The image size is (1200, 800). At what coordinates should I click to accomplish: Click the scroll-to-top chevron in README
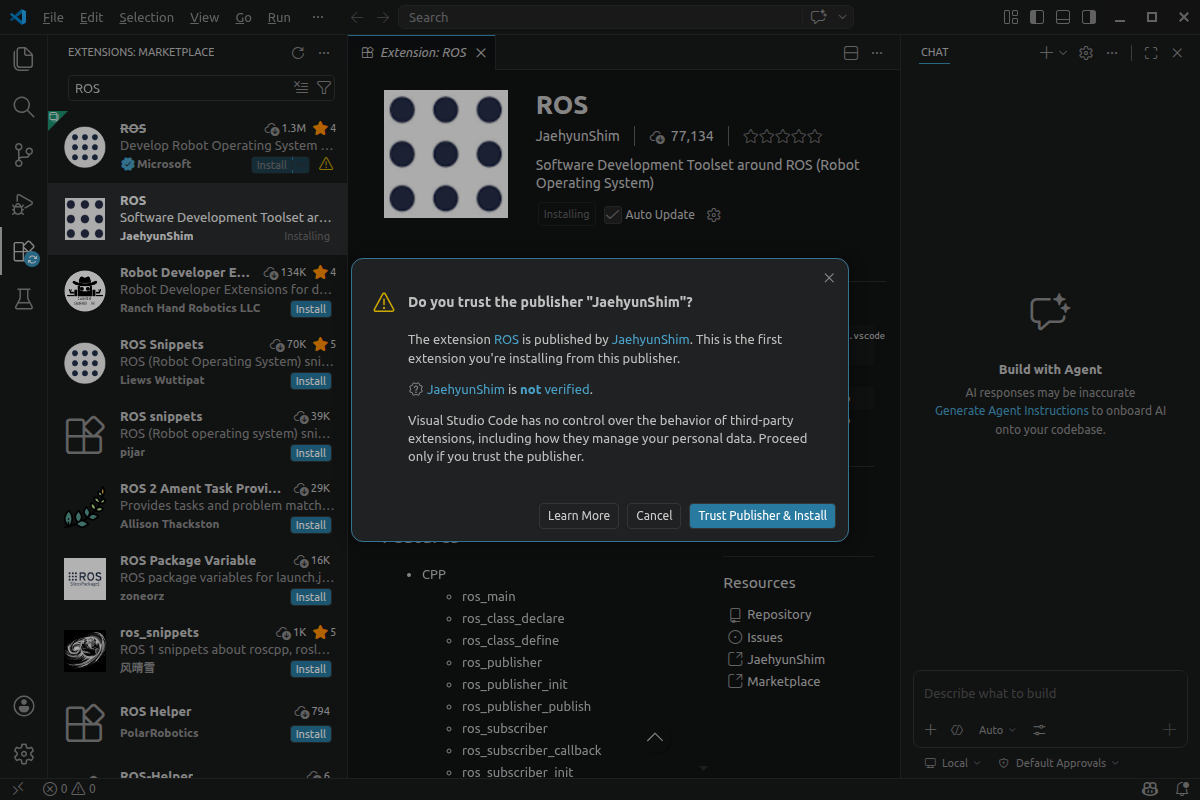click(x=655, y=738)
